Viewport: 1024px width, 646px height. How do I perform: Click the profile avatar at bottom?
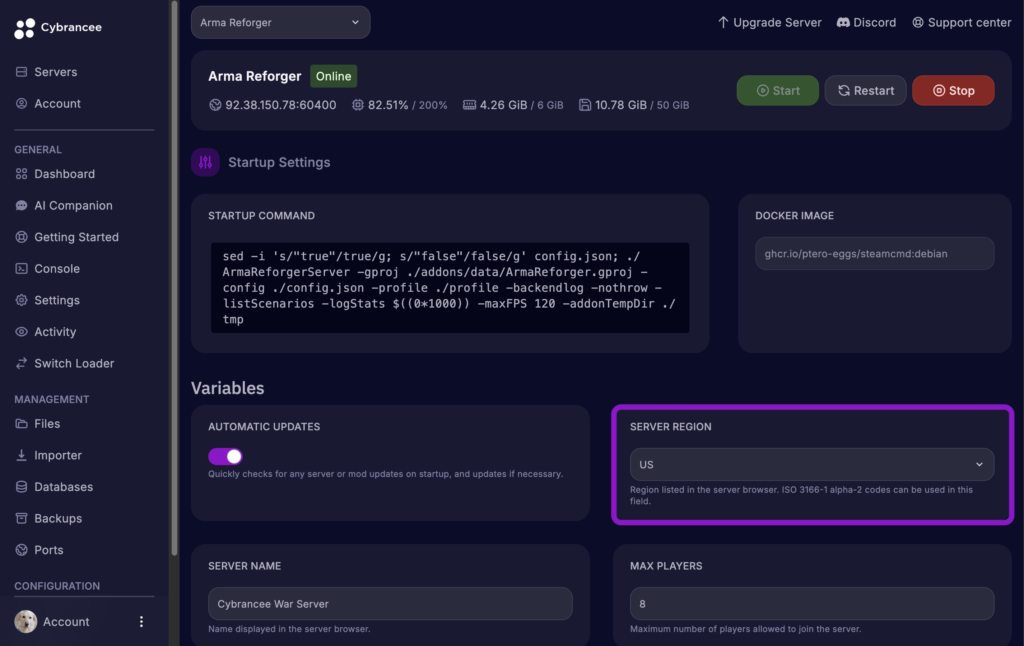[25, 621]
